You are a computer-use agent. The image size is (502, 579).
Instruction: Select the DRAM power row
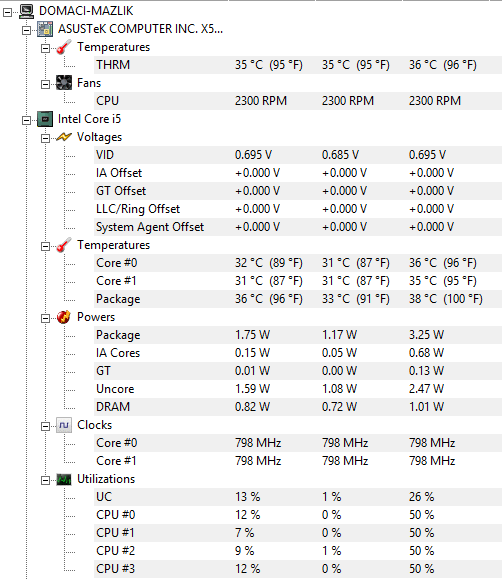click(298, 407)
